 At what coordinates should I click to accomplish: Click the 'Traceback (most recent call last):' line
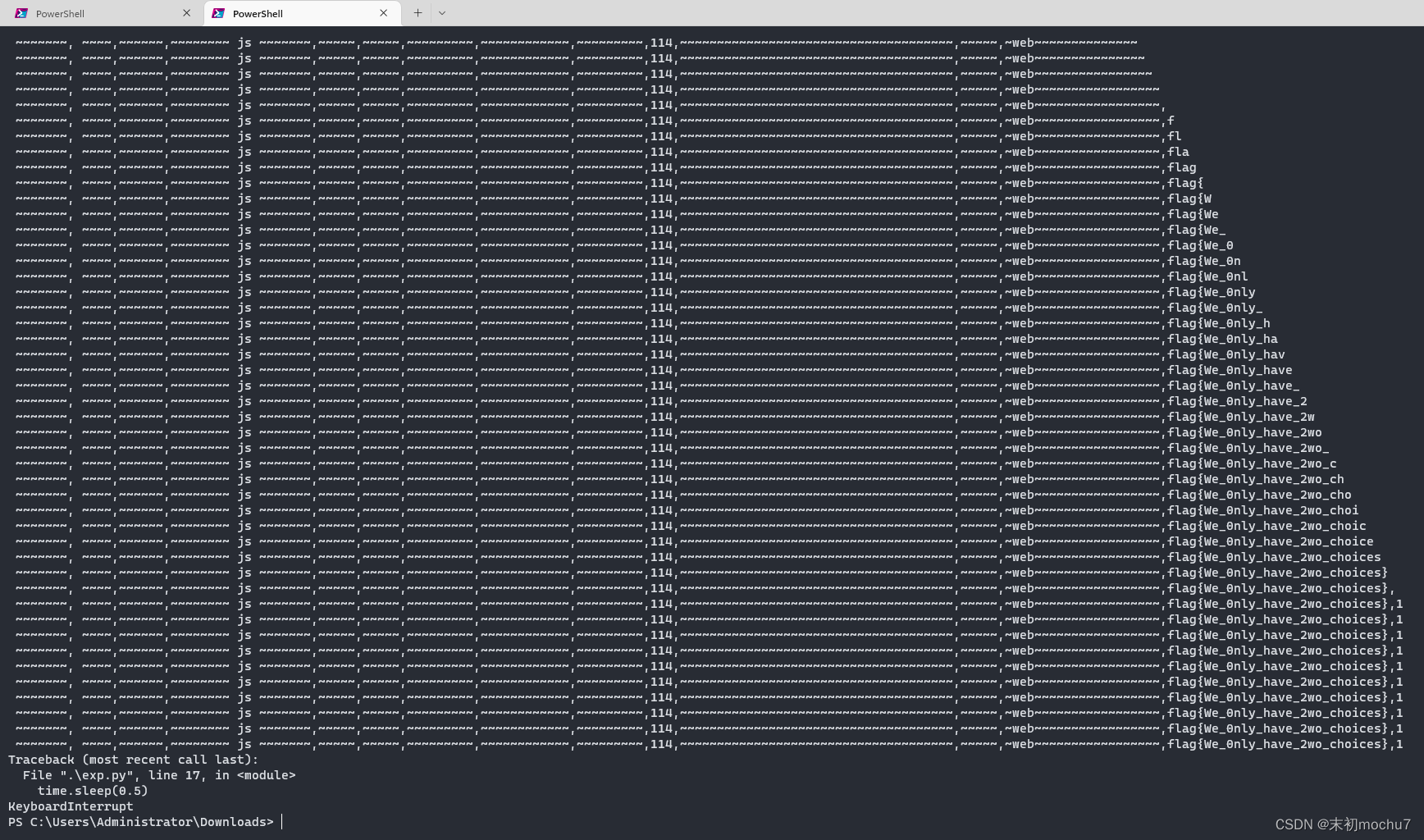(x=134, y=760)
